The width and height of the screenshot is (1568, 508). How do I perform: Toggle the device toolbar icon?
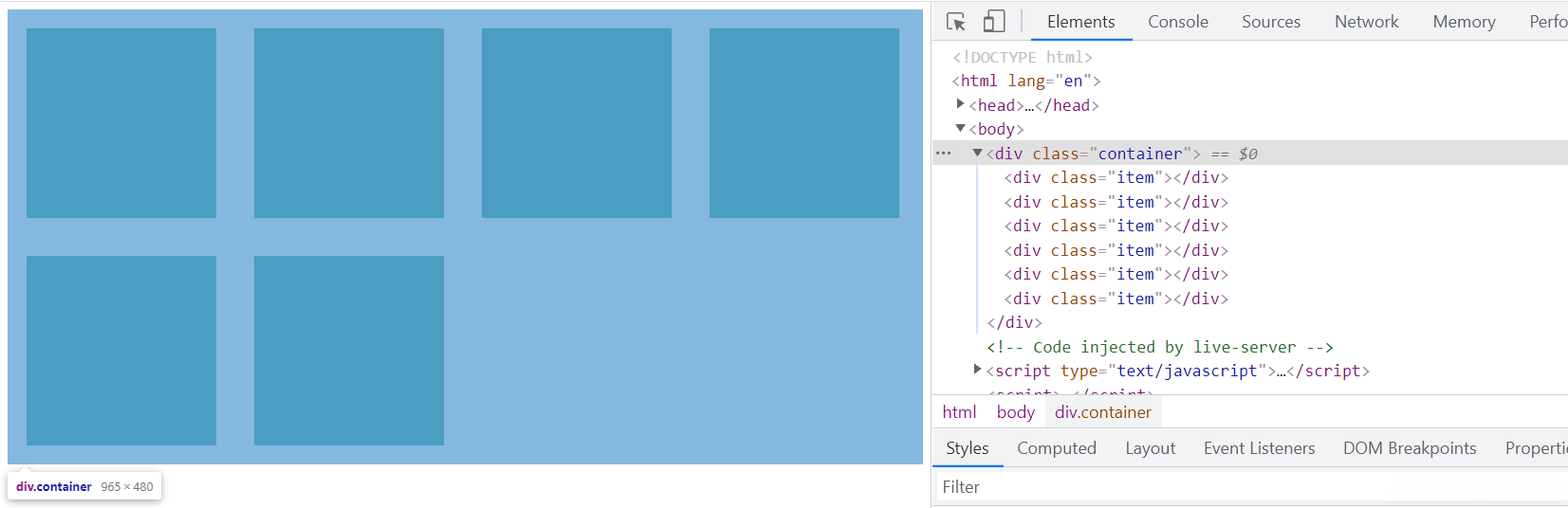[993, 21]
